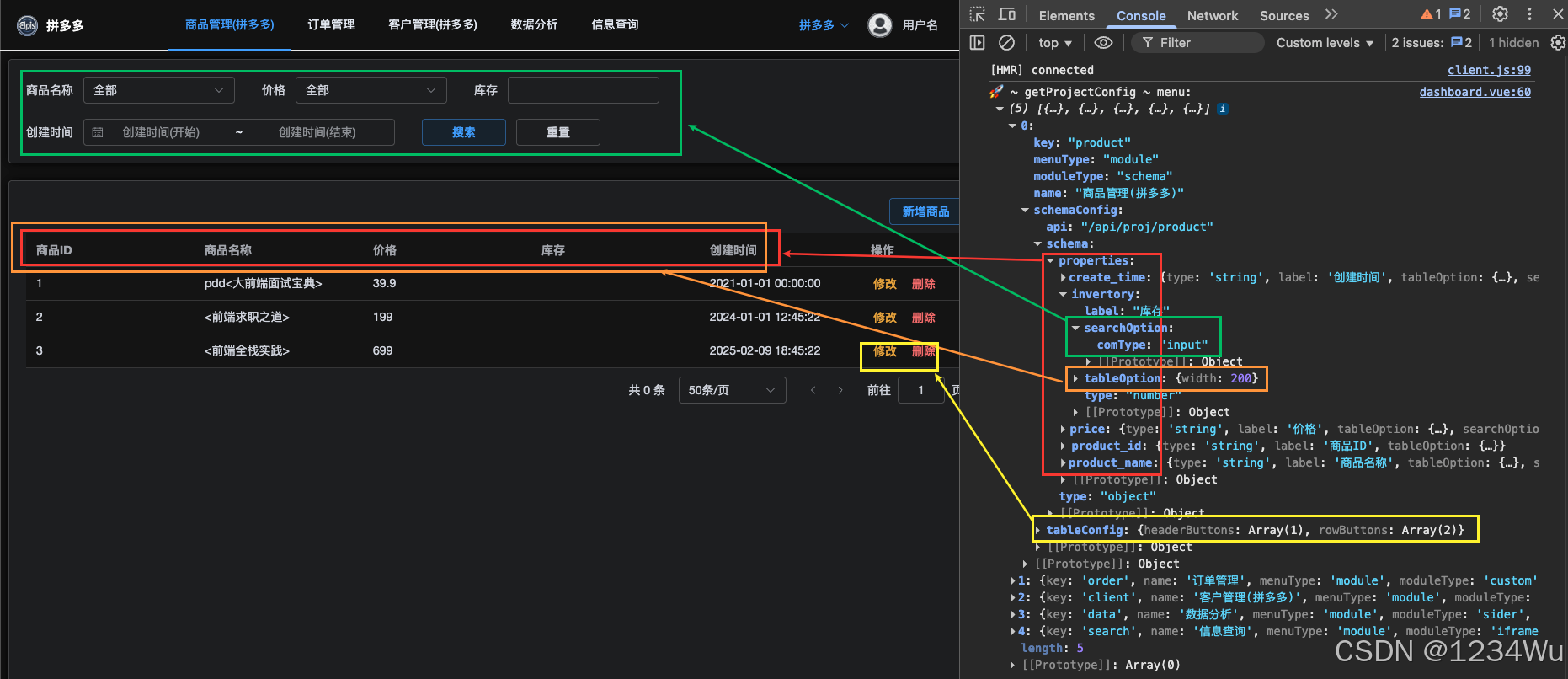Select the Console DevTools tab
This screenshot has height=679, width=1568.
pyautogui.click(x=1141, y=15)
